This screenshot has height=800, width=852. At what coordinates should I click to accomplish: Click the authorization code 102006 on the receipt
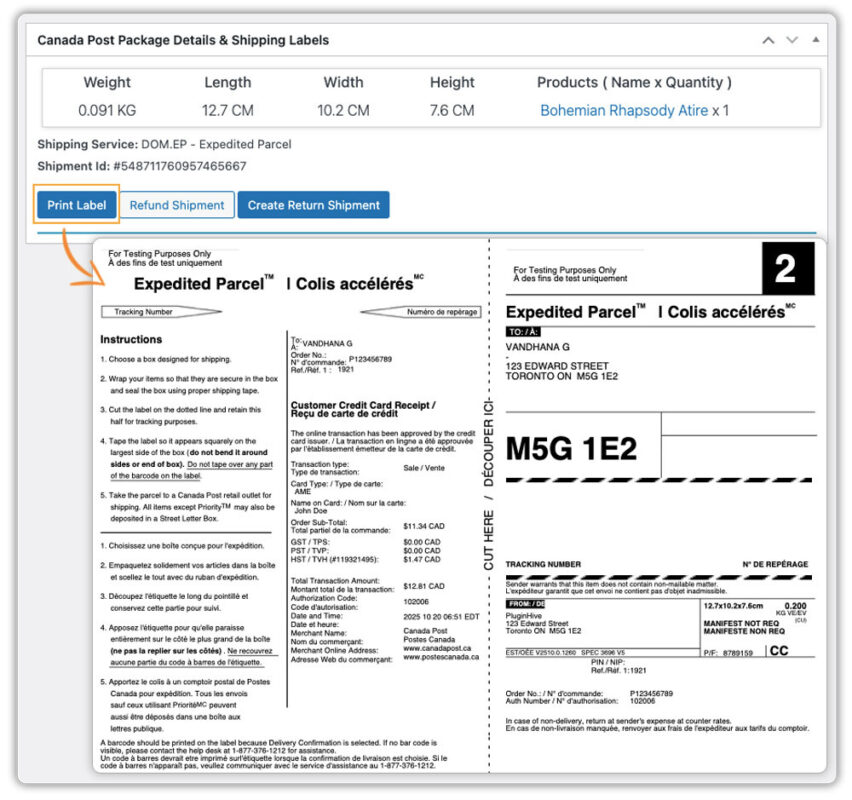416,602
